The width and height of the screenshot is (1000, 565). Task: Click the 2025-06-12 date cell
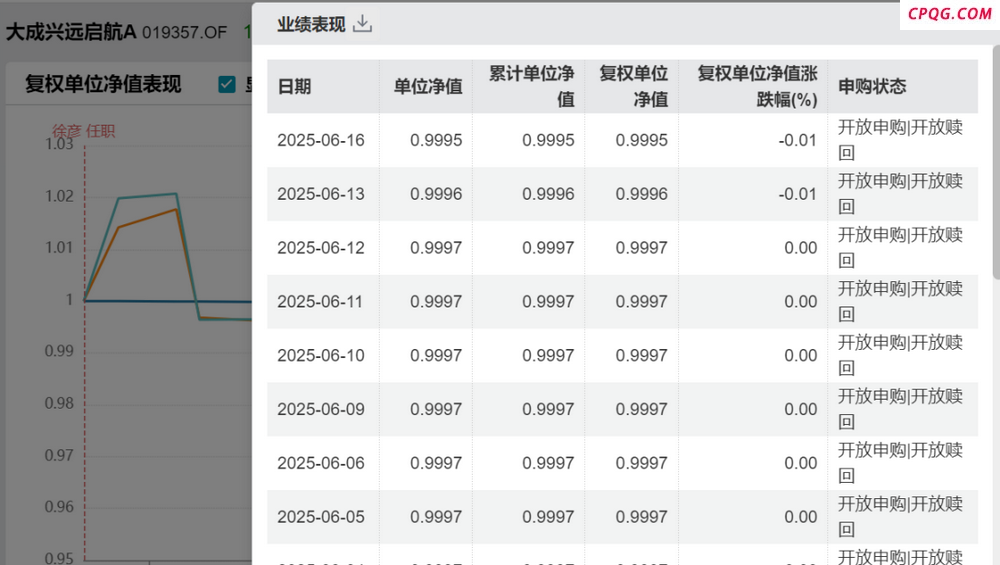(x=321, y=247)
